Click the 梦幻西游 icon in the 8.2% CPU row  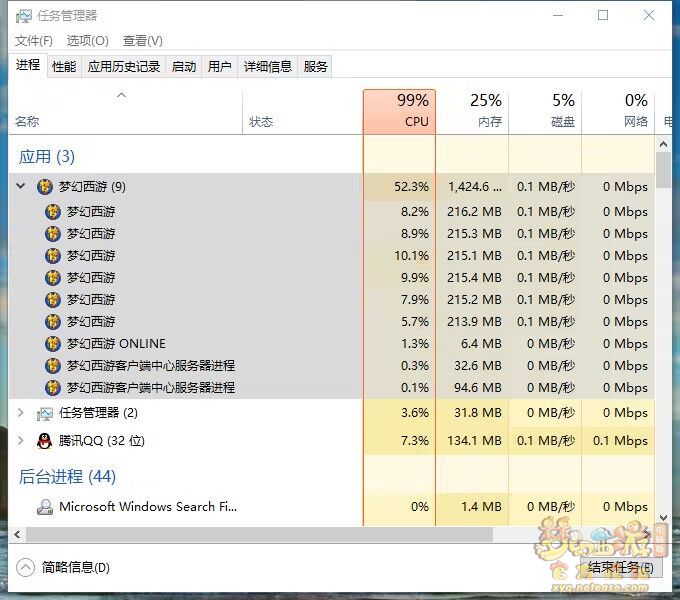(x=53, y=212)
